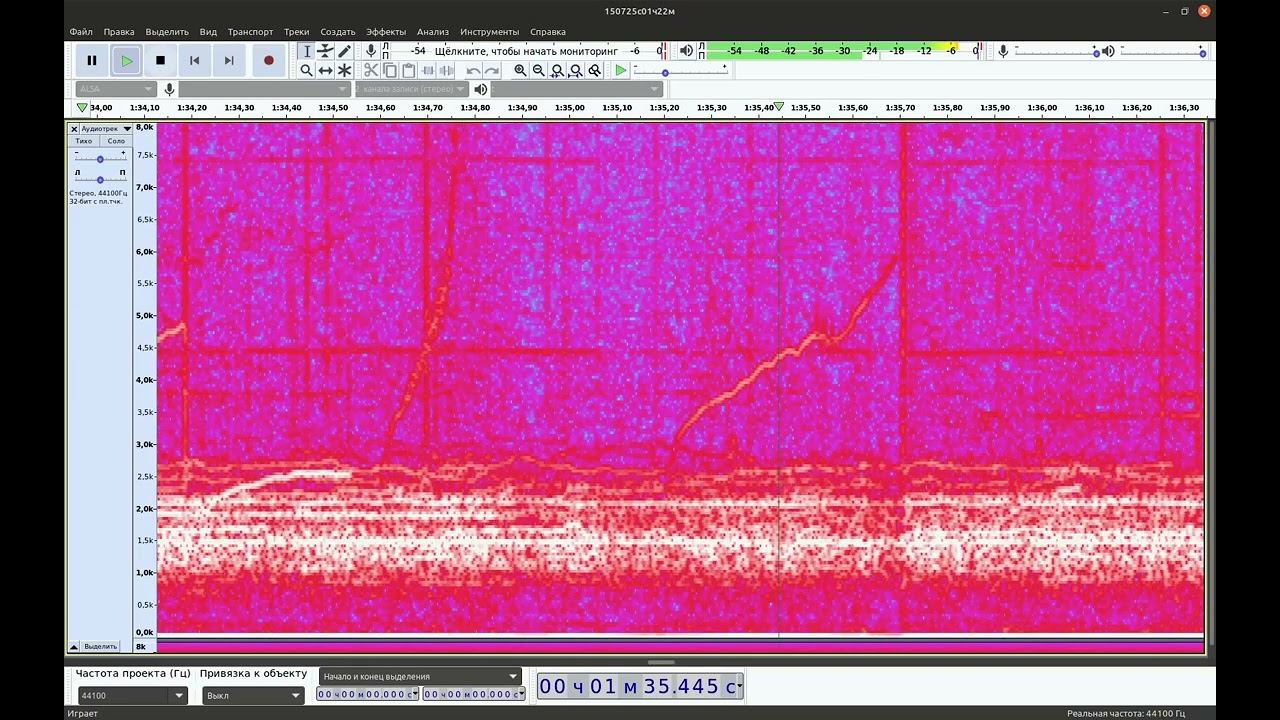Open the Справка menu

(x=548, y=32)
